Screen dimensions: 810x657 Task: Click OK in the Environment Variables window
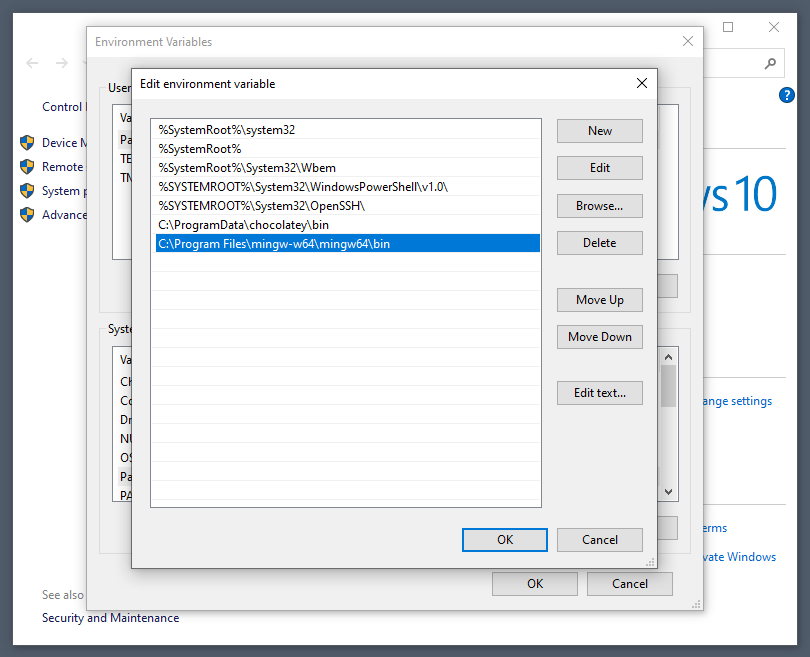[535, 584]
